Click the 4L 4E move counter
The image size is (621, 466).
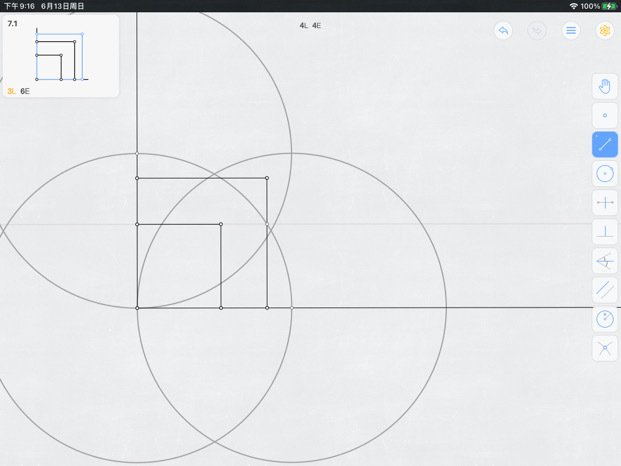pos(310,26)
